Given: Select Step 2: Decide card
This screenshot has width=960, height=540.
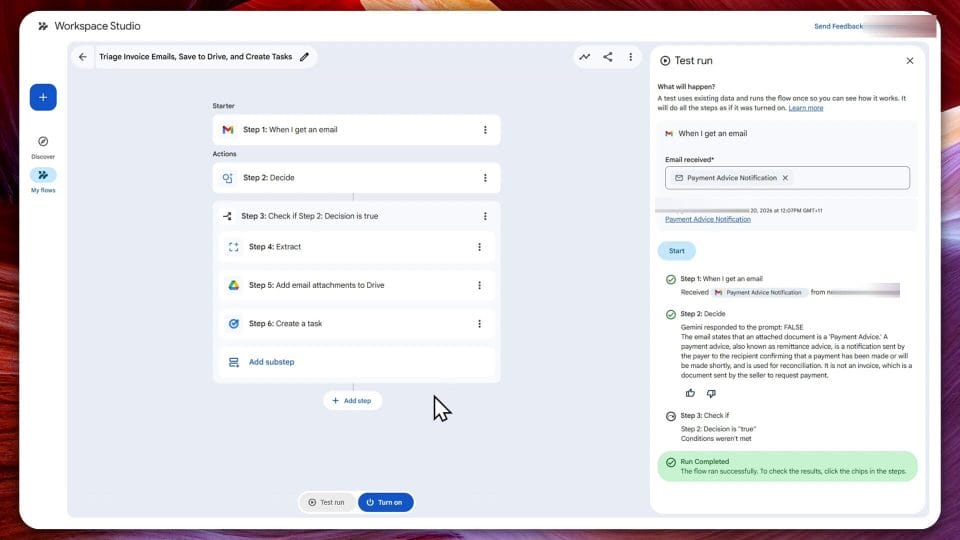Looking at the screenshot, I should [x=356, y=178].
